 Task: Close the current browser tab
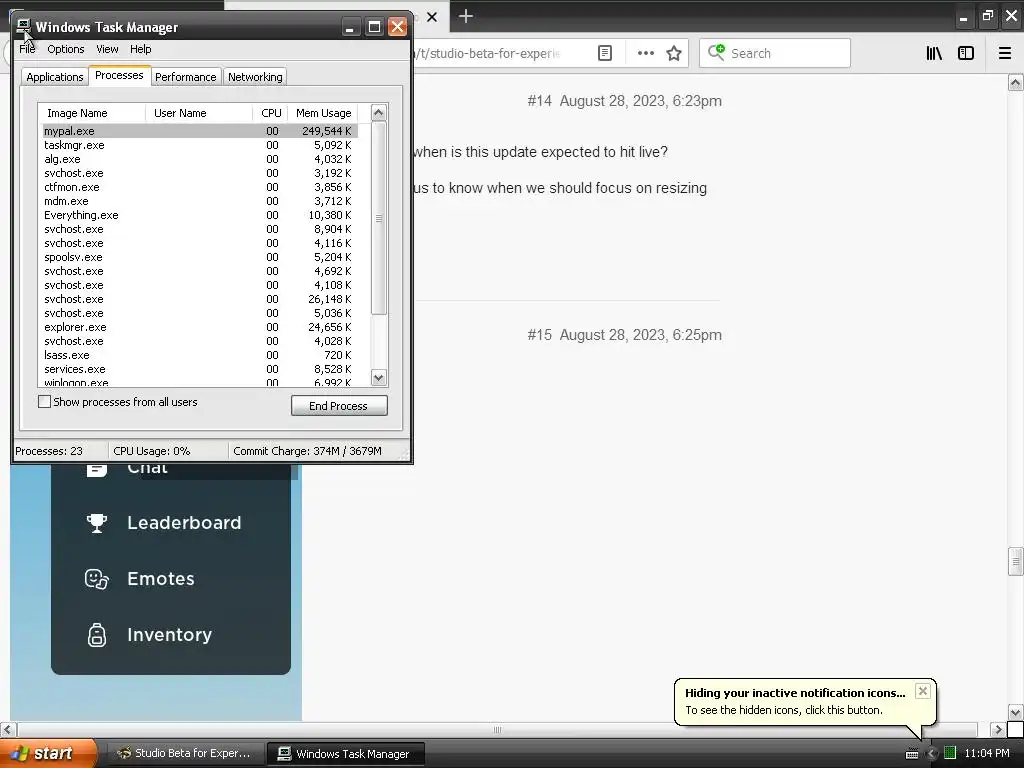(x=432, y=17)
